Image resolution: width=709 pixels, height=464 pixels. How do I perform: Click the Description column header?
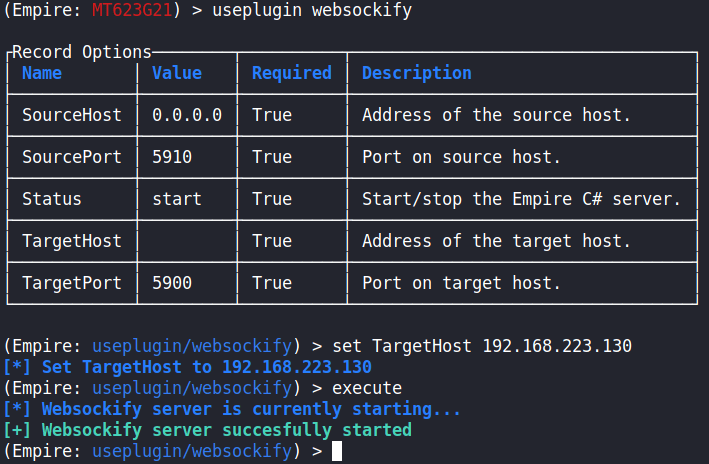click(416, 73)
